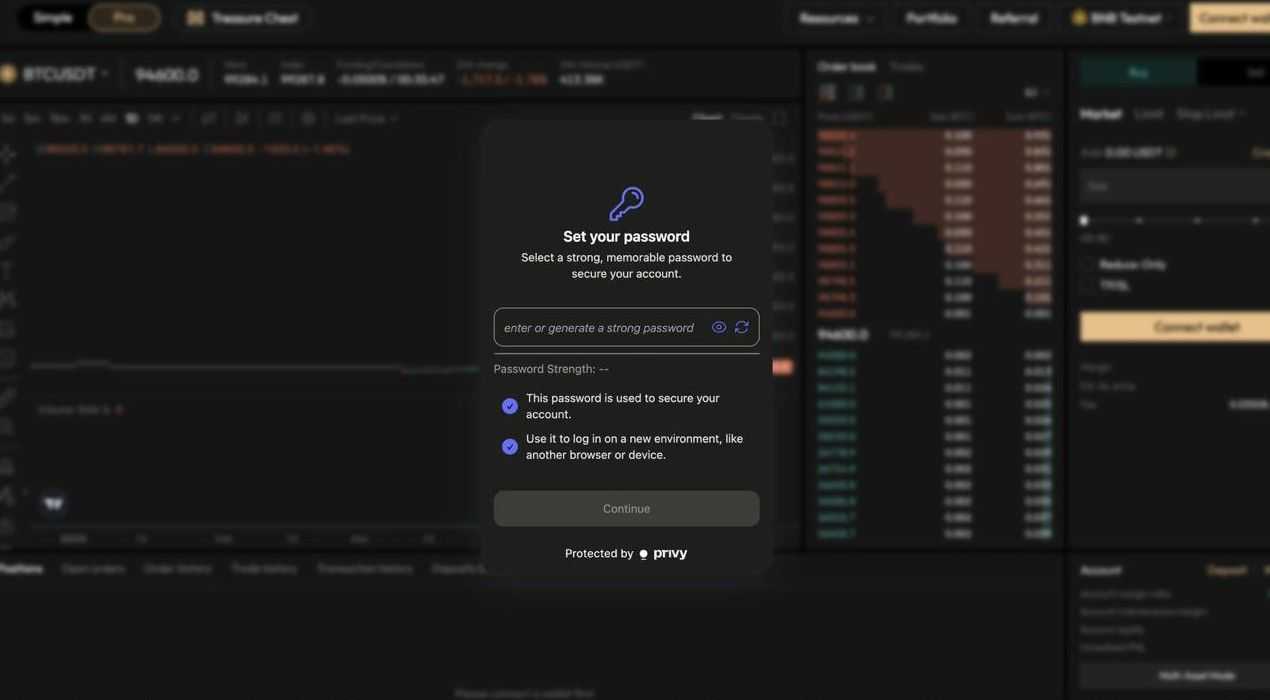
Task: Show both bids and asks order book view
Action: pos(827,92)
